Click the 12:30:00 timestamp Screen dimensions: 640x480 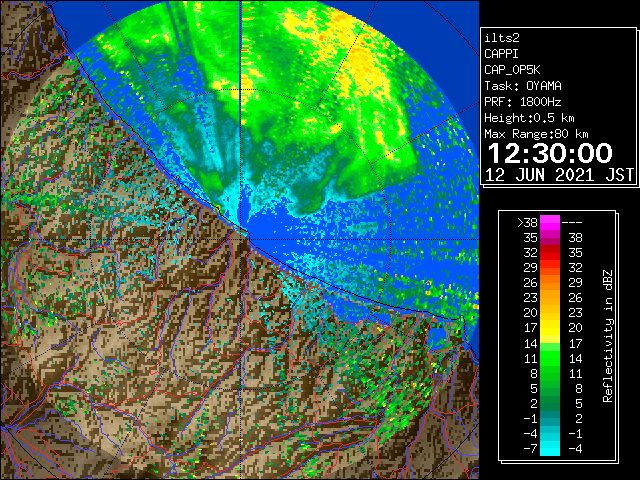[x=550, y=153]
